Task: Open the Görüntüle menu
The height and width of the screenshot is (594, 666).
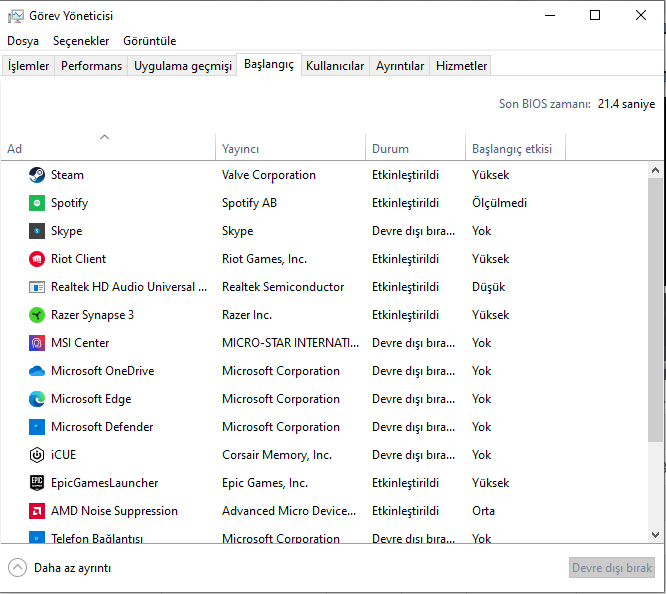Action: [x=150, y=41]
